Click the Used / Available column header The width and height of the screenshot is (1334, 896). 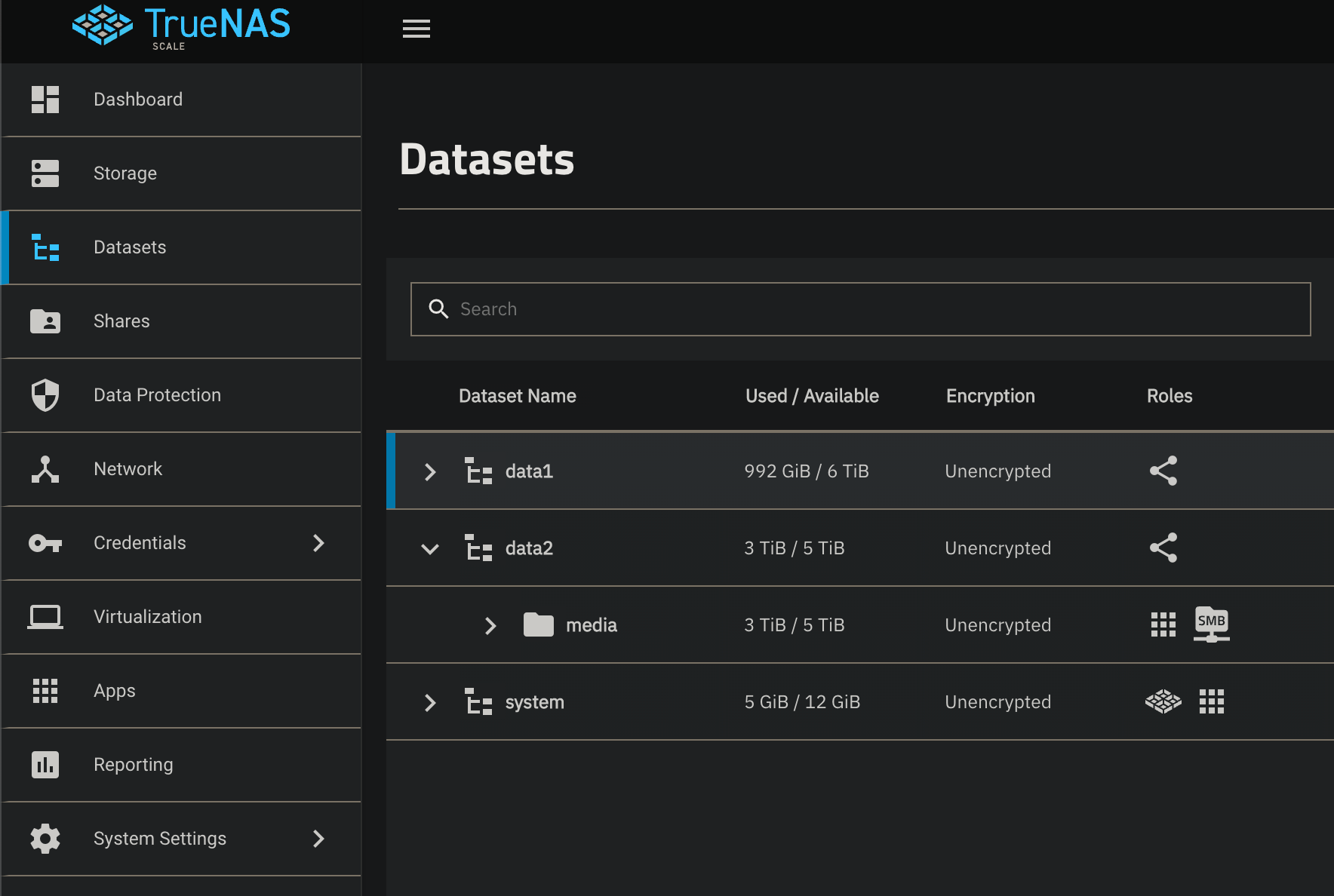(x=812, y=396)
